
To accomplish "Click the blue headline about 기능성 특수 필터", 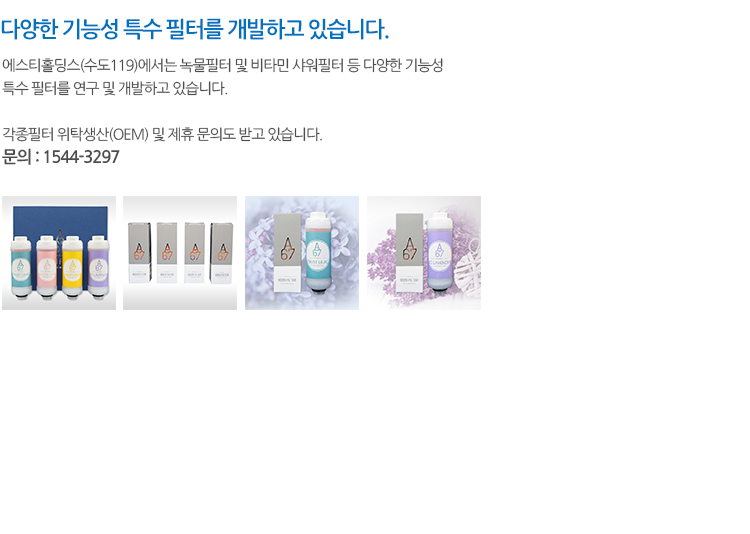I will click(195, 29).
